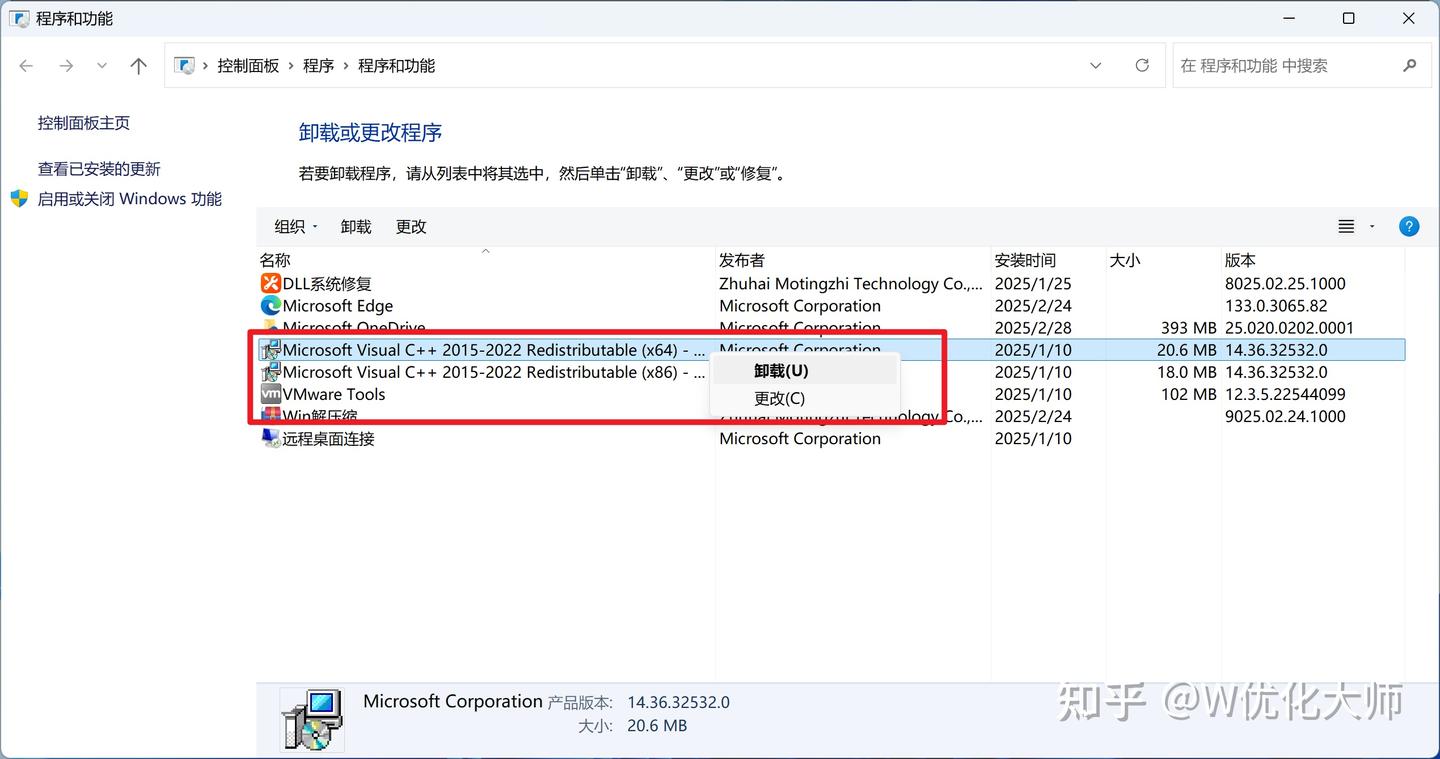Maximize the 程序和功能 window
The image size is (1440, 759).
tap(1348, 18)
